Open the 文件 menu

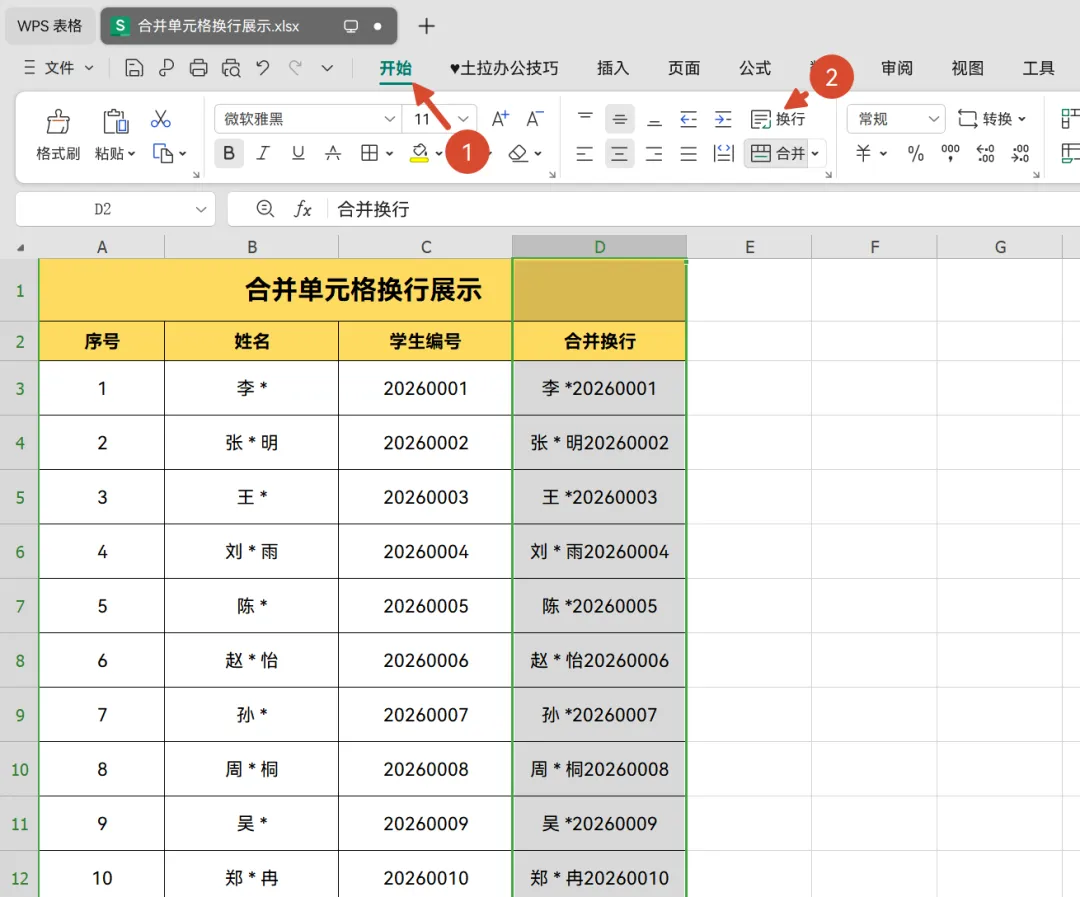click(x=59, y=68)
